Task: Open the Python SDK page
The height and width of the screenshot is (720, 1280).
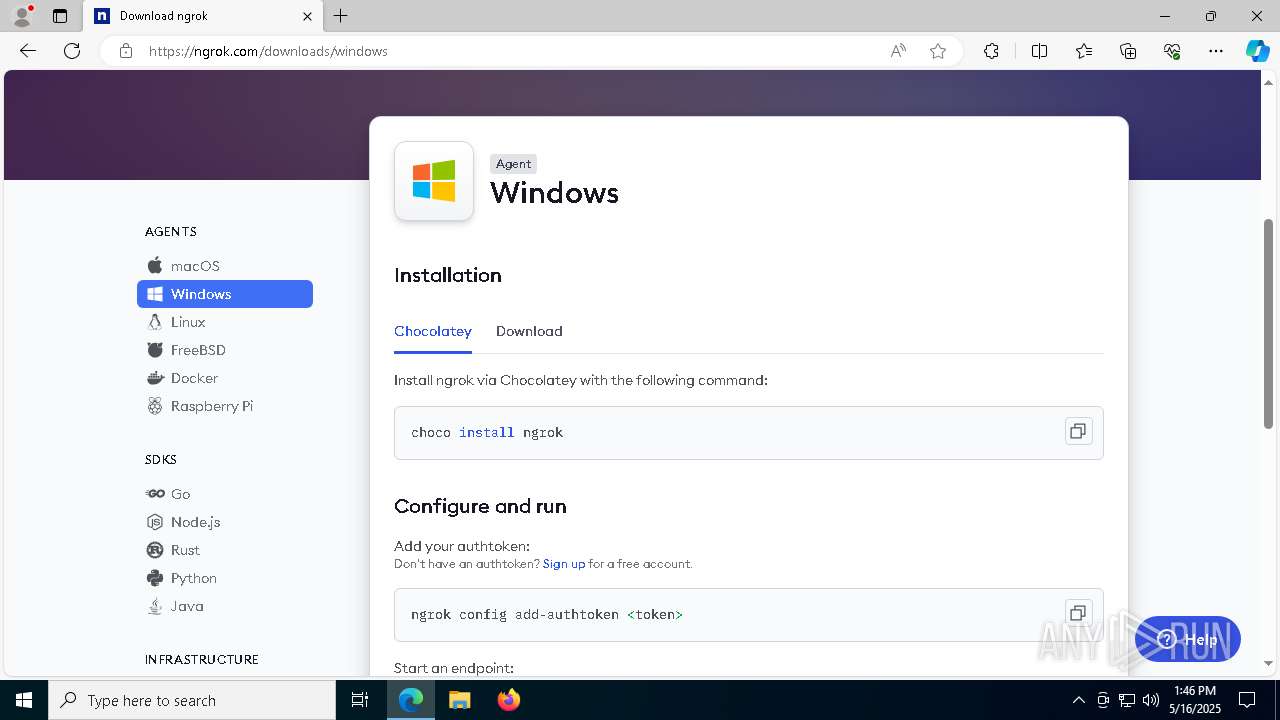Action: (224, 578)
